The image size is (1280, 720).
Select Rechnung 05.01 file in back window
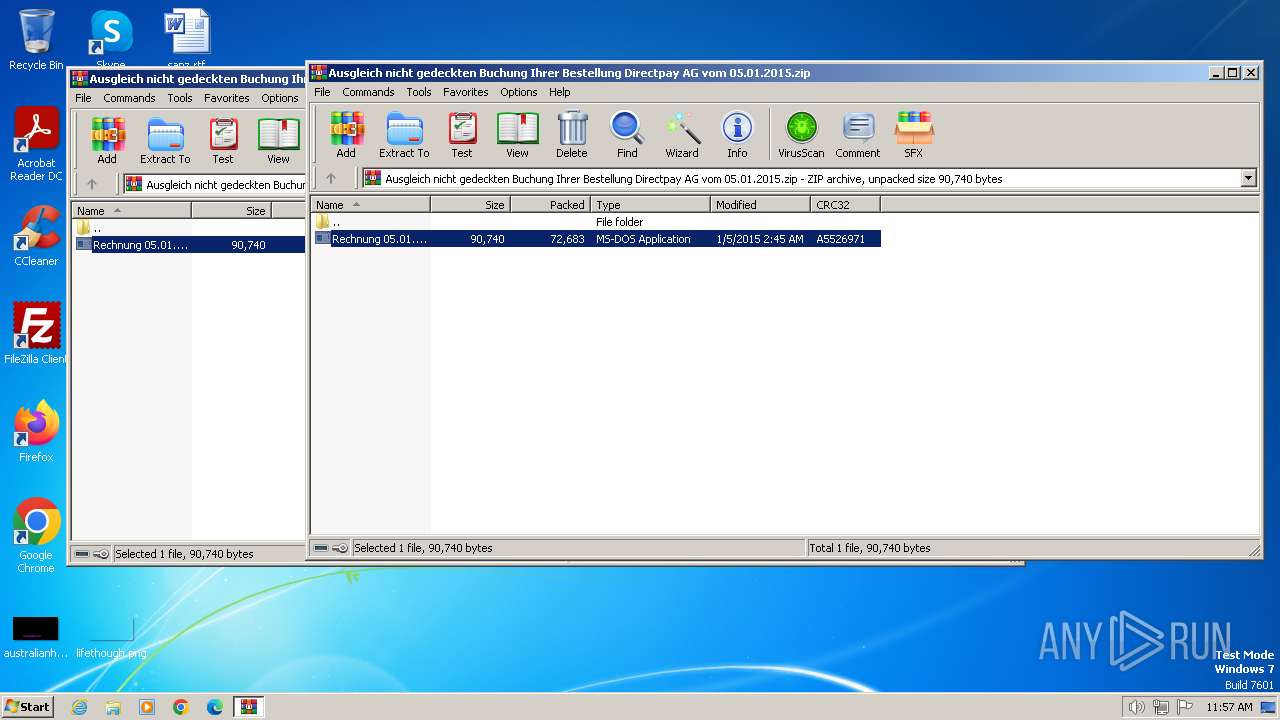[x=189, y=245]
